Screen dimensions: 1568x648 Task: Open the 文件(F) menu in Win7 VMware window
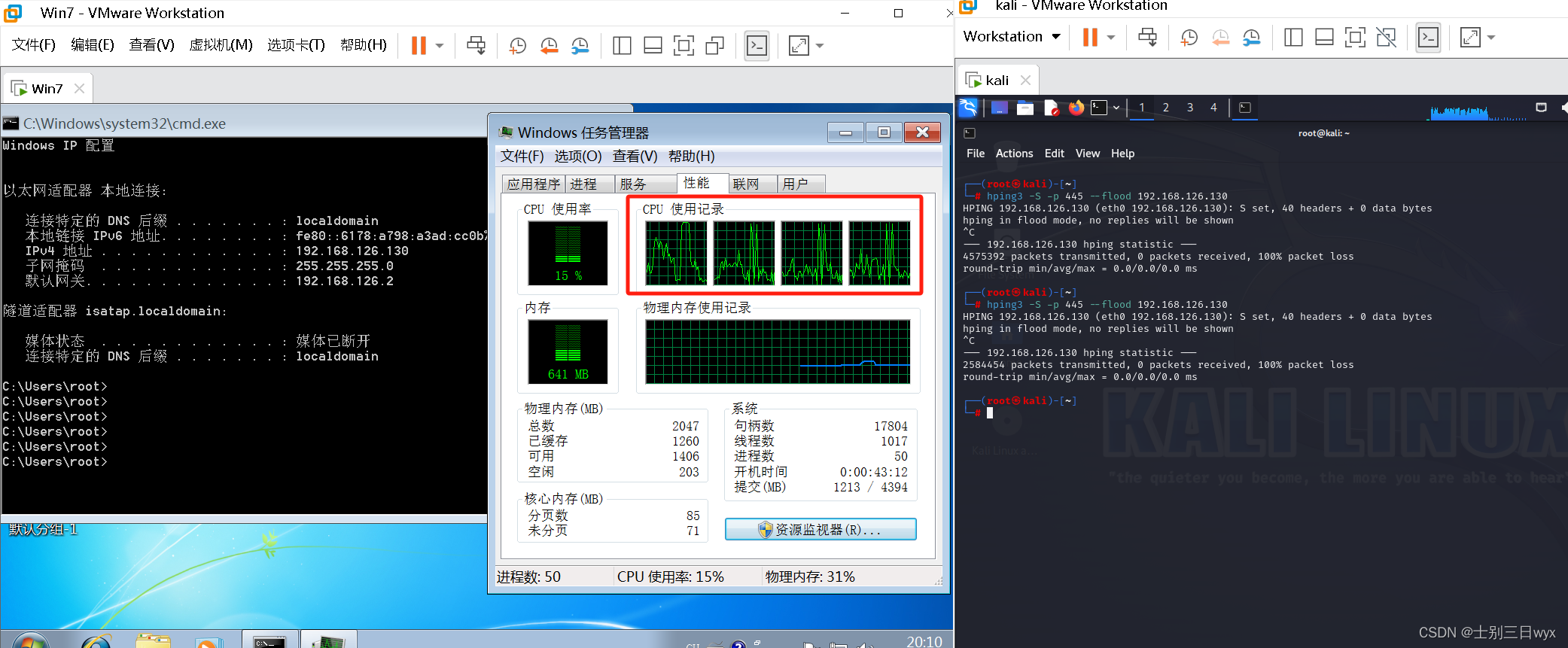click(34, 45)
